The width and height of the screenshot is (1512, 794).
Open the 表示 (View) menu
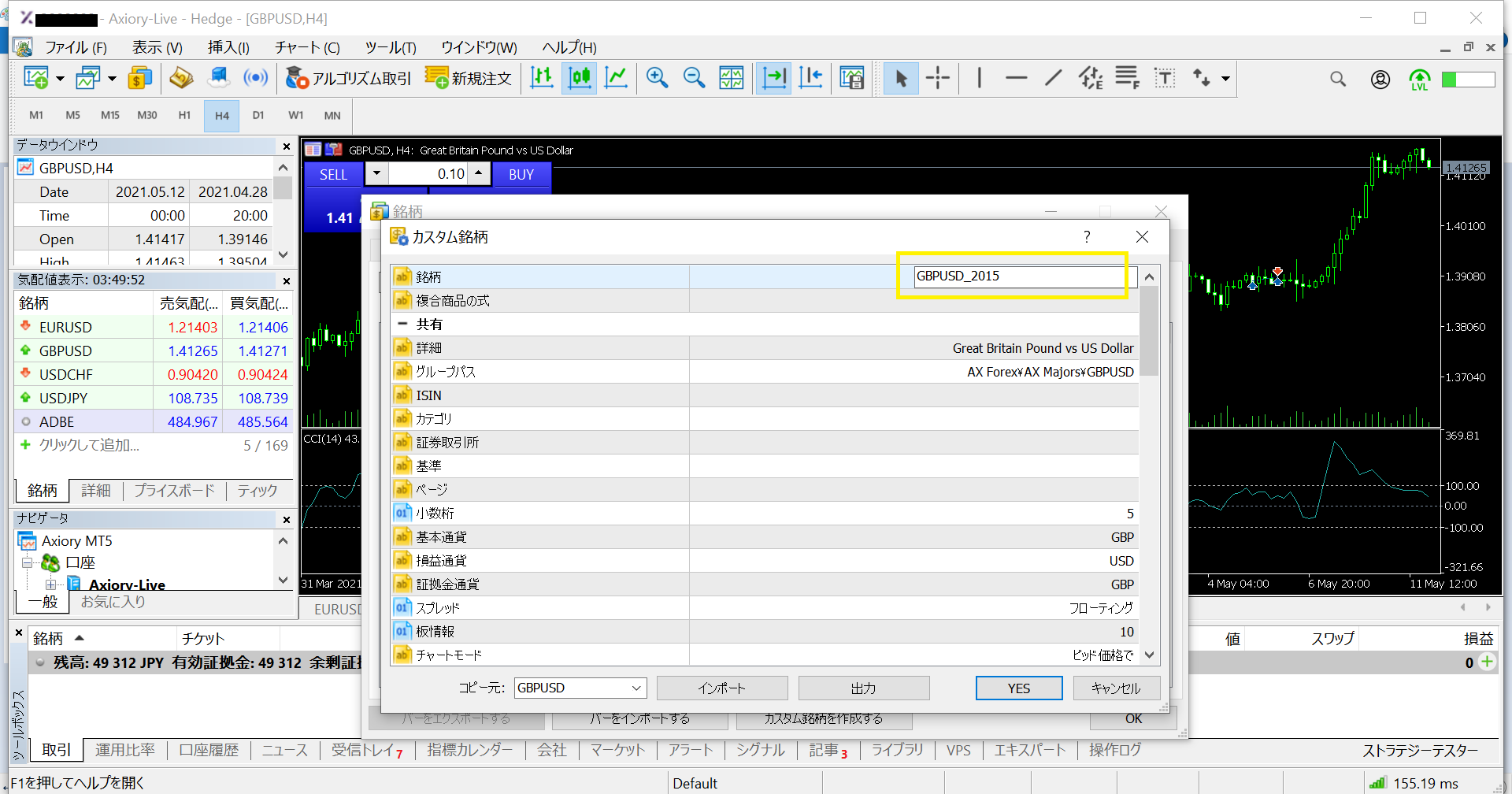coord(157,47)
